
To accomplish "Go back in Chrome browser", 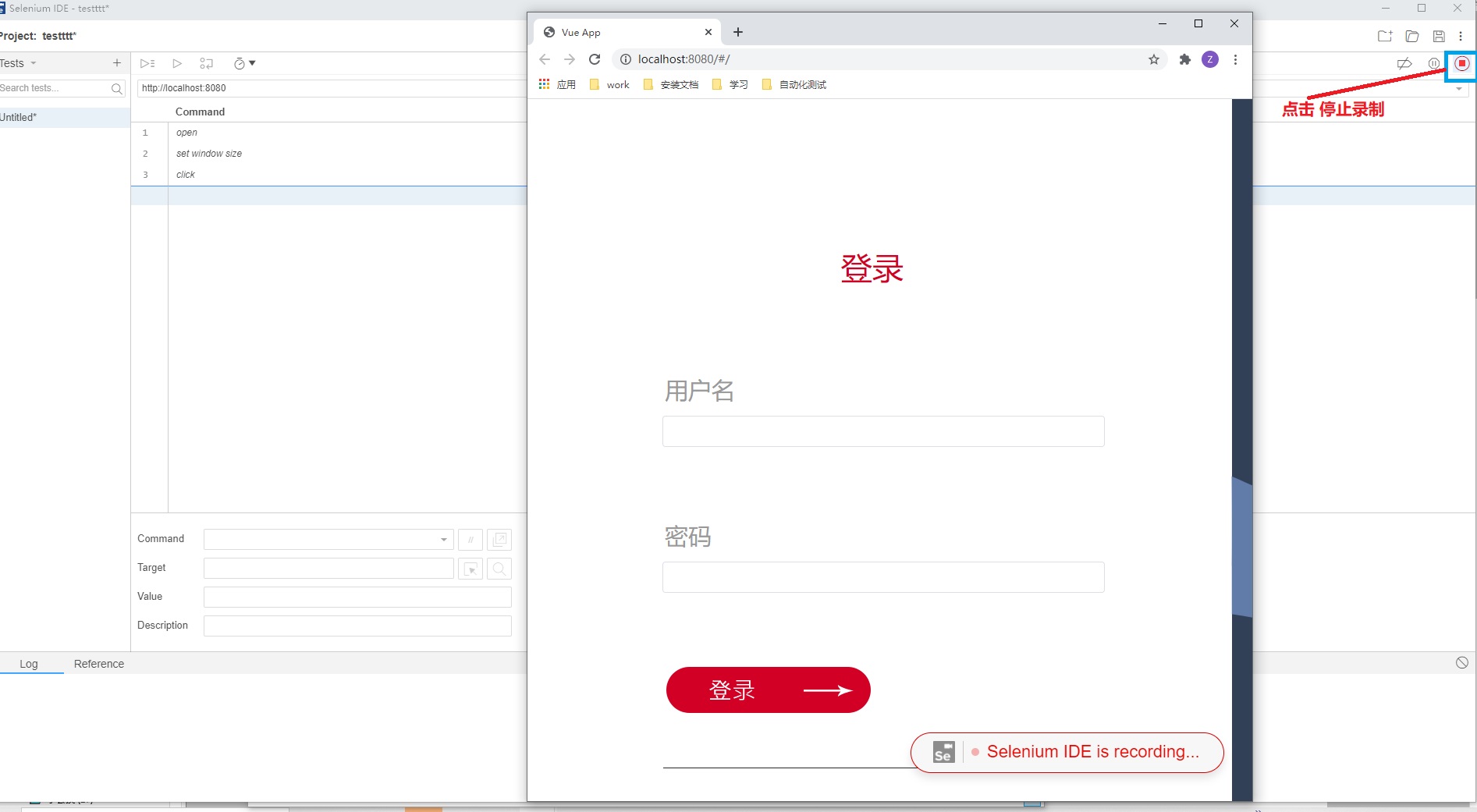I will (545, 59).
